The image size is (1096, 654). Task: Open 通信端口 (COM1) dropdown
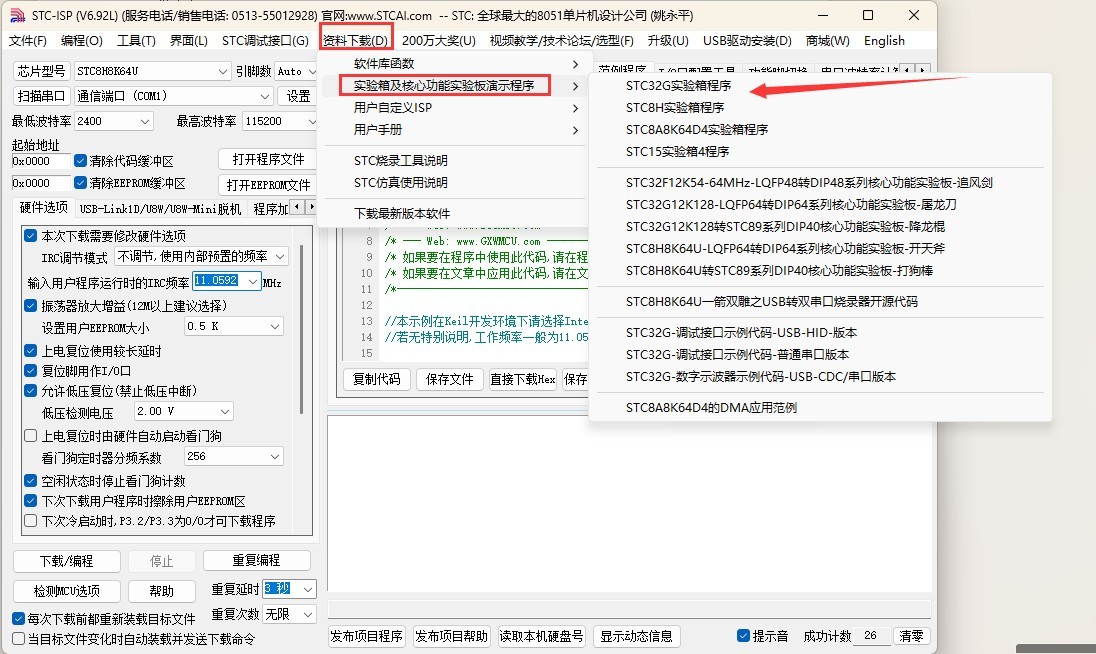click(x=173, y=96)
